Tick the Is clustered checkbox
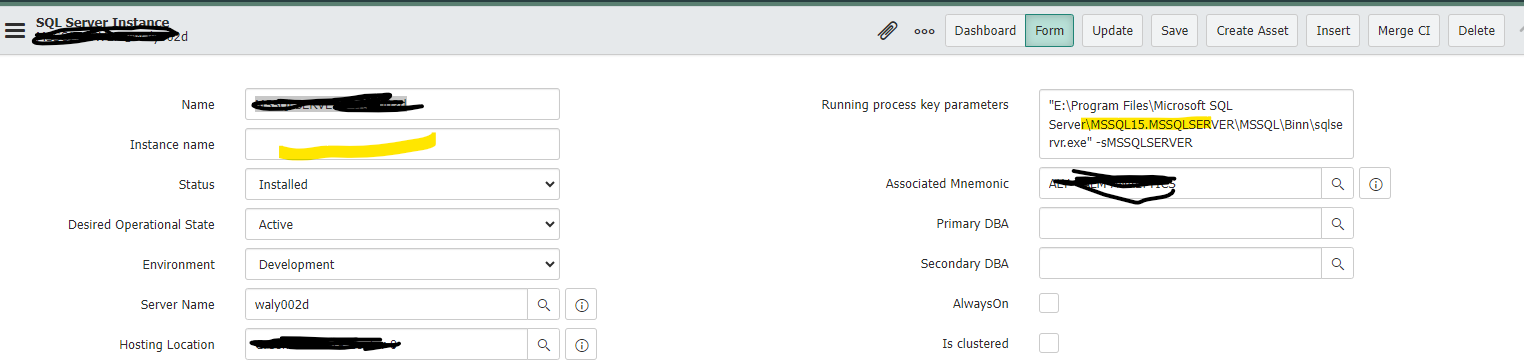The height and width of the screenshot is (362, 1524). [1049, 343]
